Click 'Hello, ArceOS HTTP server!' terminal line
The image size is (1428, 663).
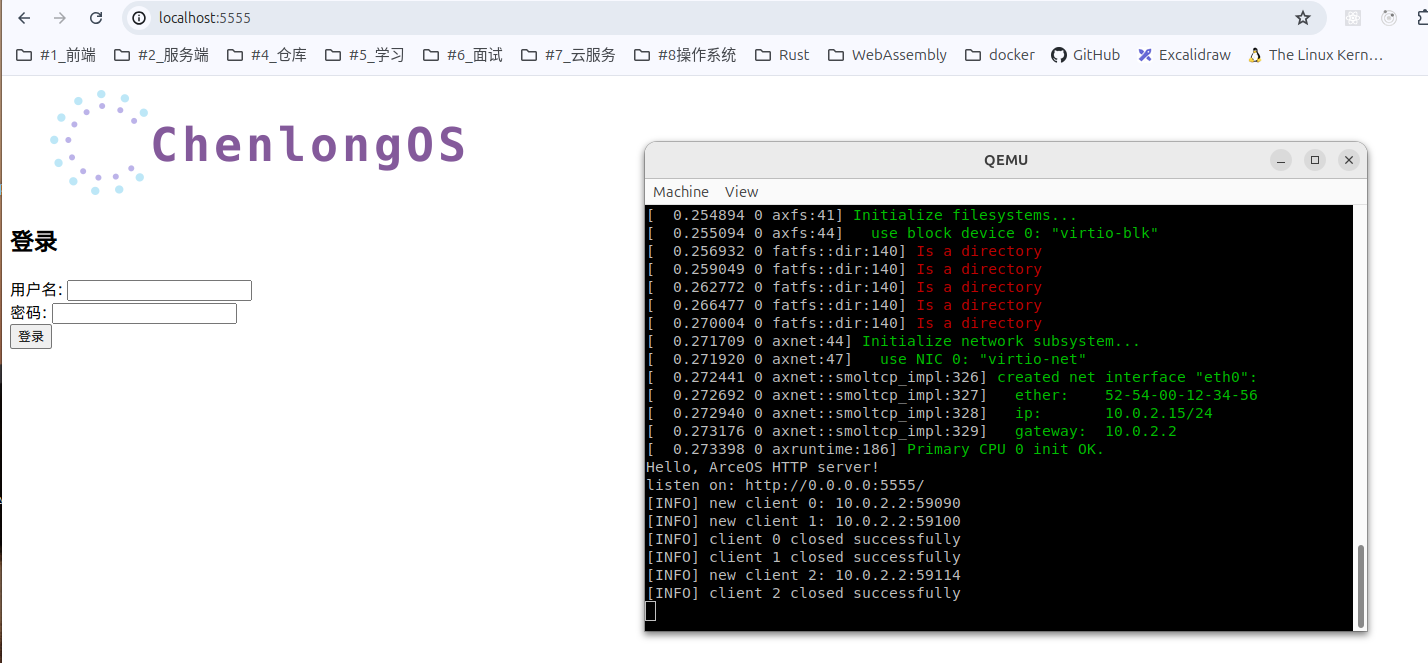pos(763,467)
